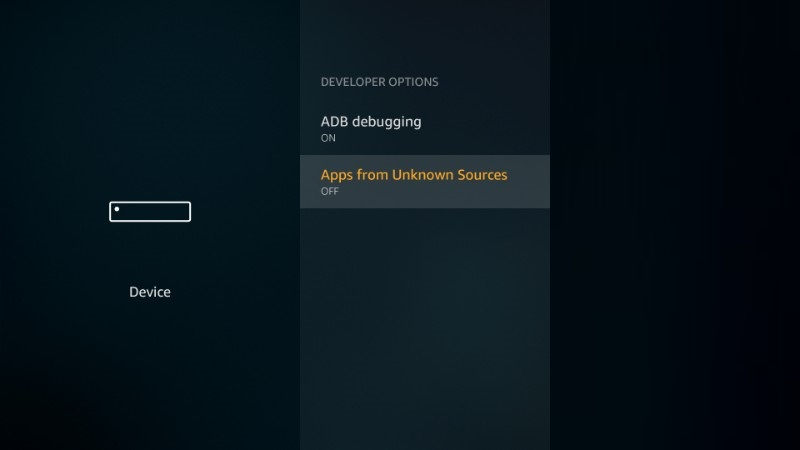Click the ADB debugging title text
The width and height of the screenshot is (800, 450).
click(x=371, y=122)
